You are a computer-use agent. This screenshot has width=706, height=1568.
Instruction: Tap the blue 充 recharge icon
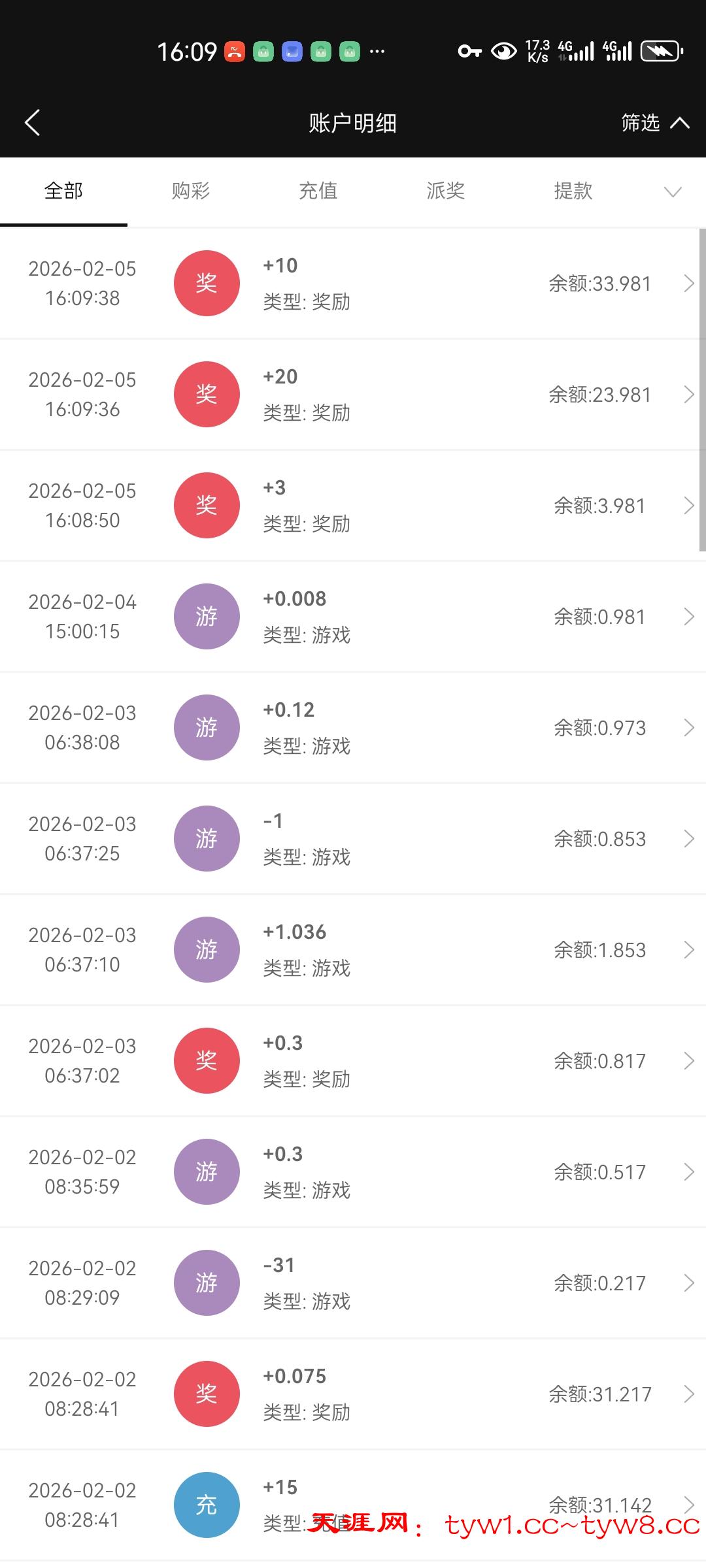coord(207,1505)
